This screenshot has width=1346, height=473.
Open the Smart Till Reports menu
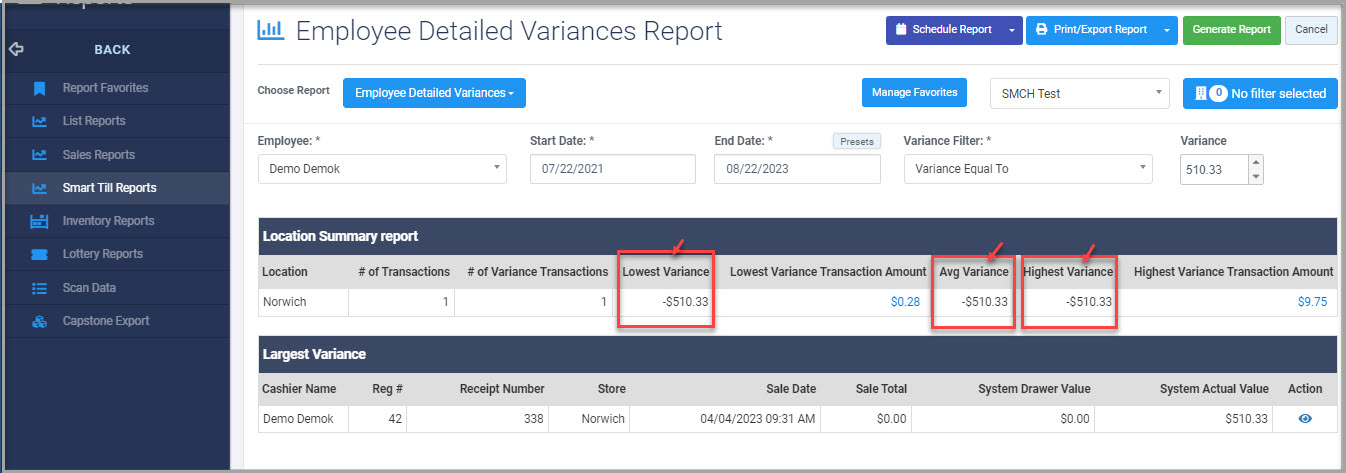coord(109,188)
